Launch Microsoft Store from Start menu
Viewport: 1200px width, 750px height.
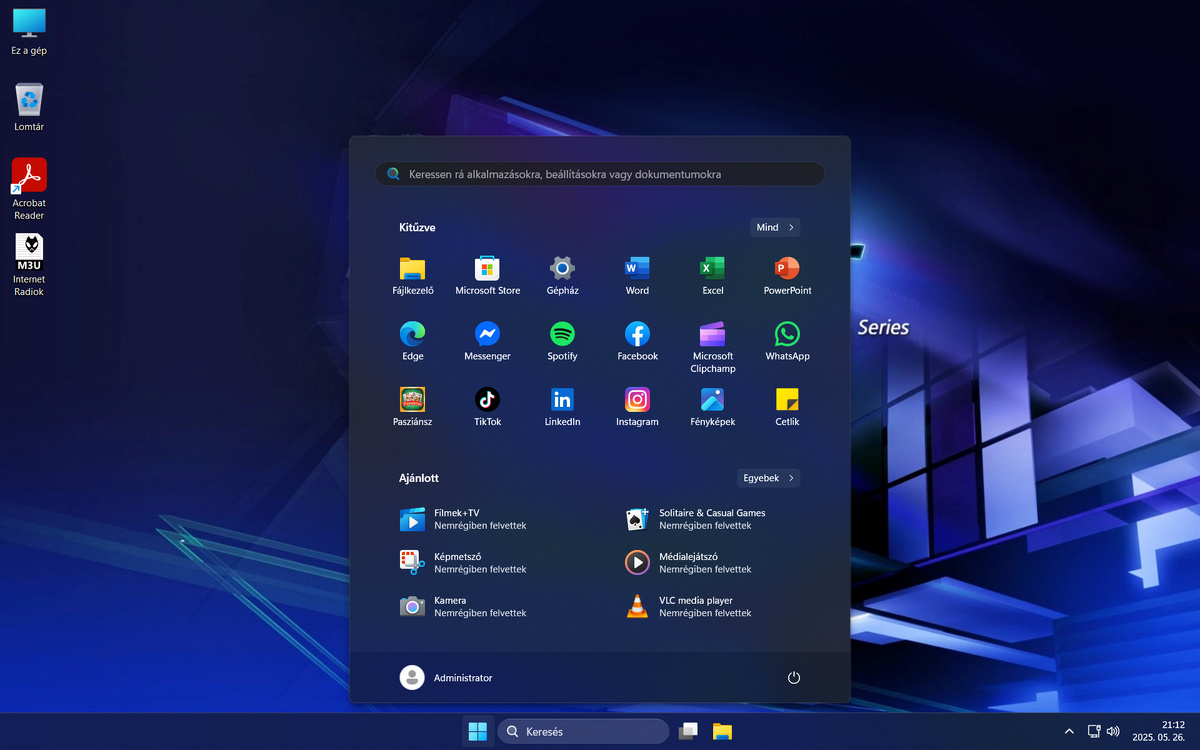pyautogui.click(x=488, y=276)
